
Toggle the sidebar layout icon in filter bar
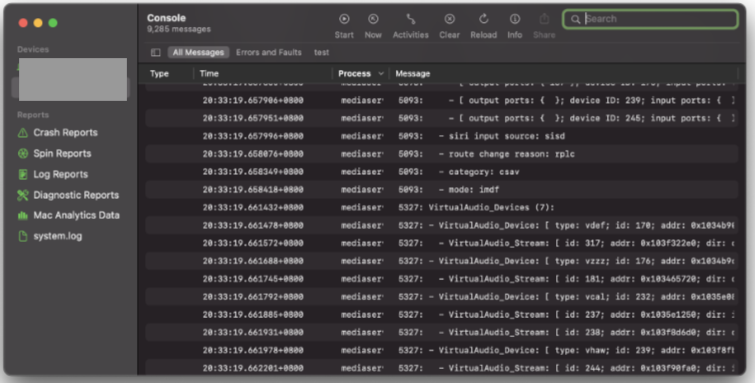point(156,52)
